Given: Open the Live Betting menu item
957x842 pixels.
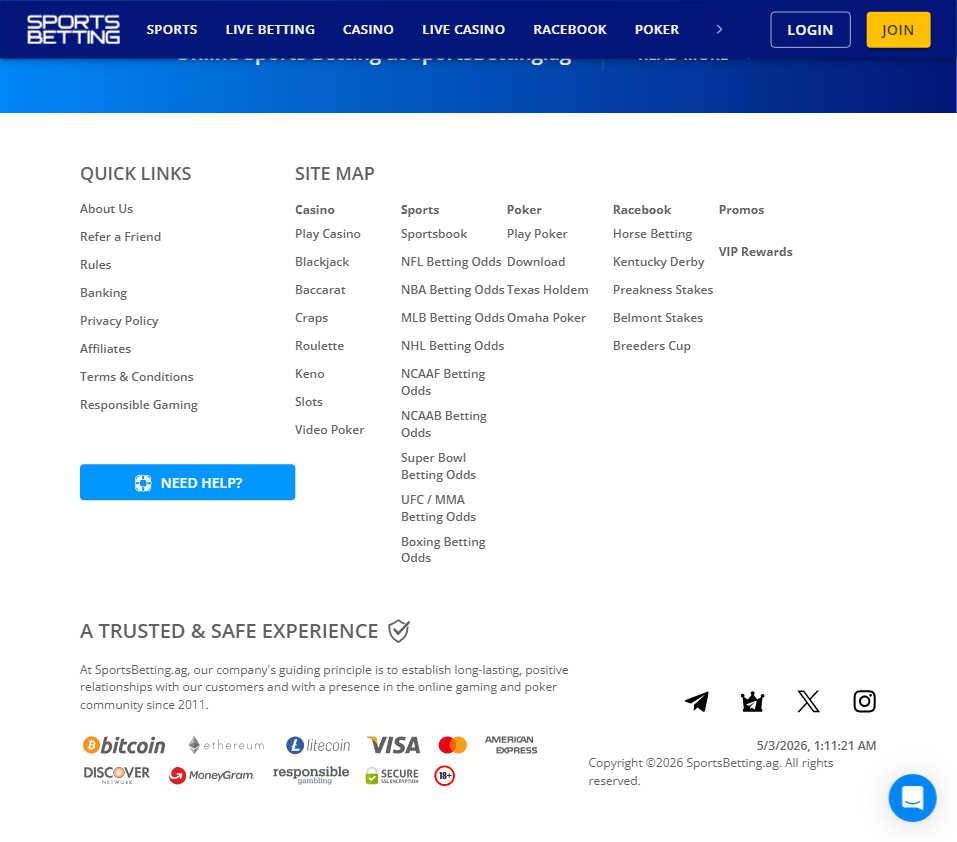Looking at the screenshot, I should pos(270,29).
